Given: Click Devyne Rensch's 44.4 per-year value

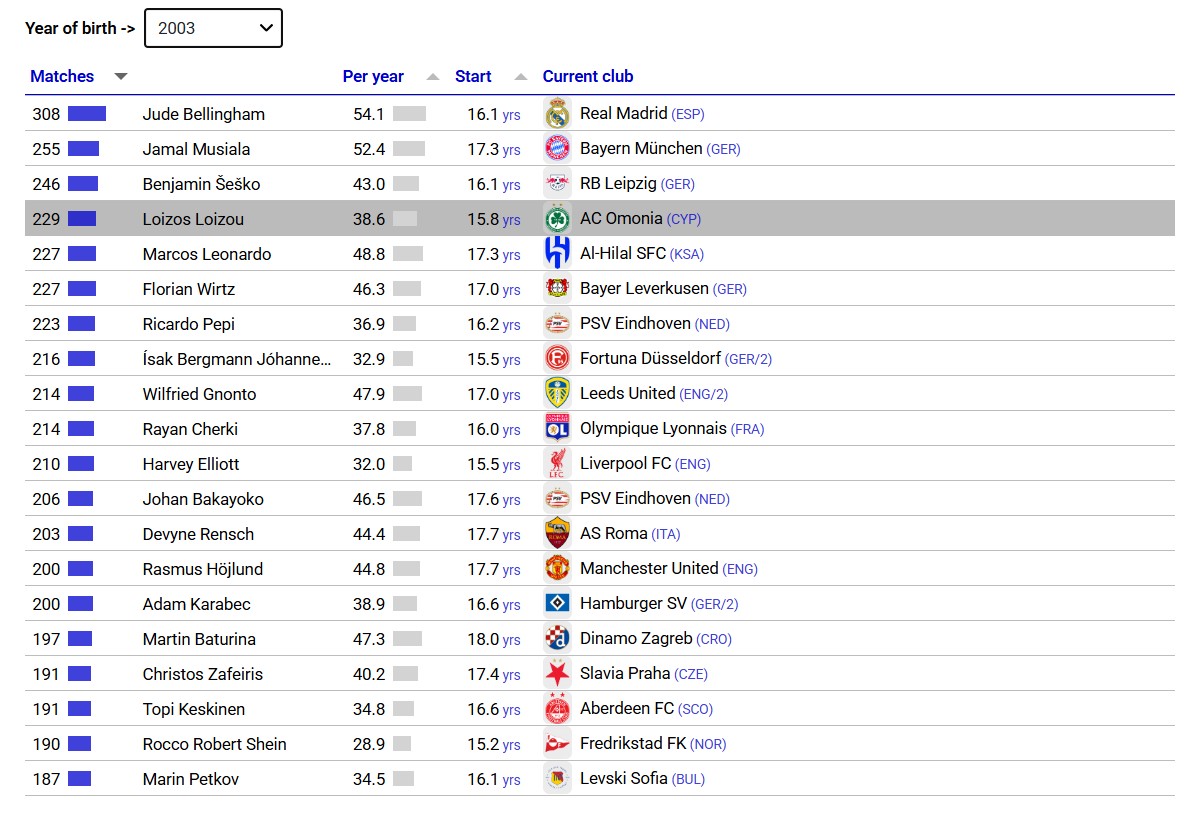Looking at the screenshot, I should [368, 534].
